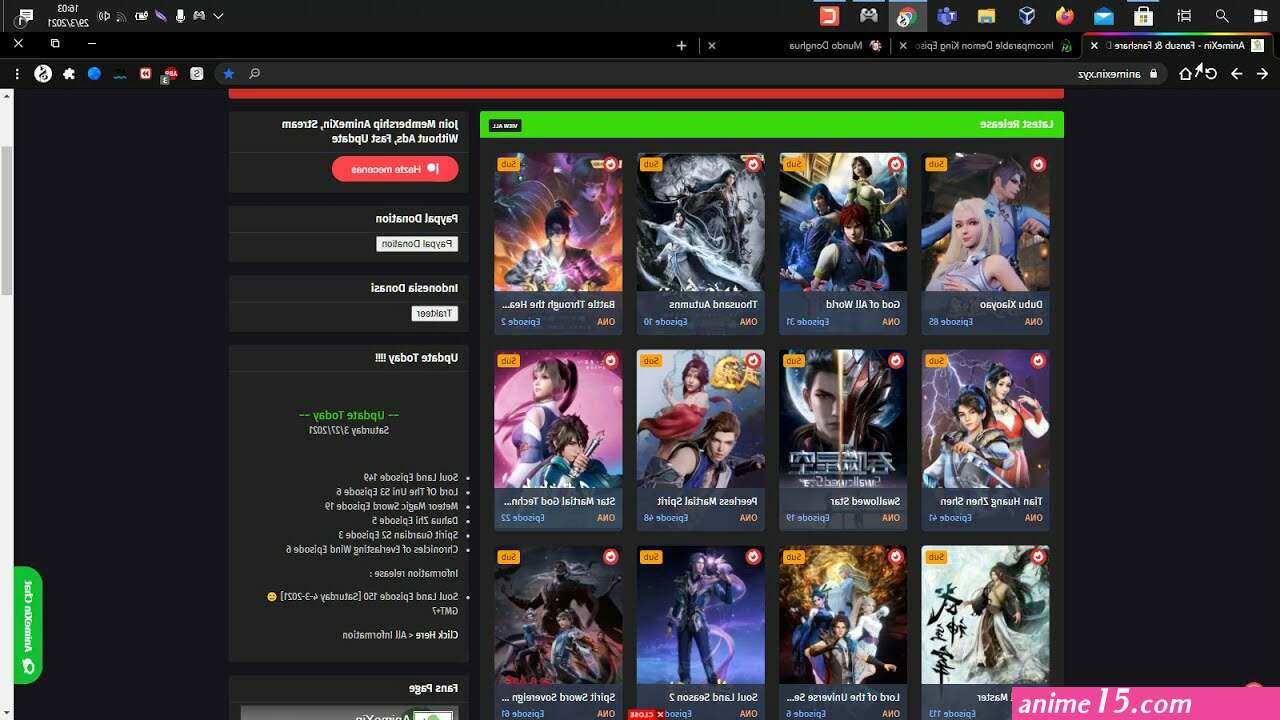Open the Click Here All Information link
1280x720 pixels.
tap(400, 634)
